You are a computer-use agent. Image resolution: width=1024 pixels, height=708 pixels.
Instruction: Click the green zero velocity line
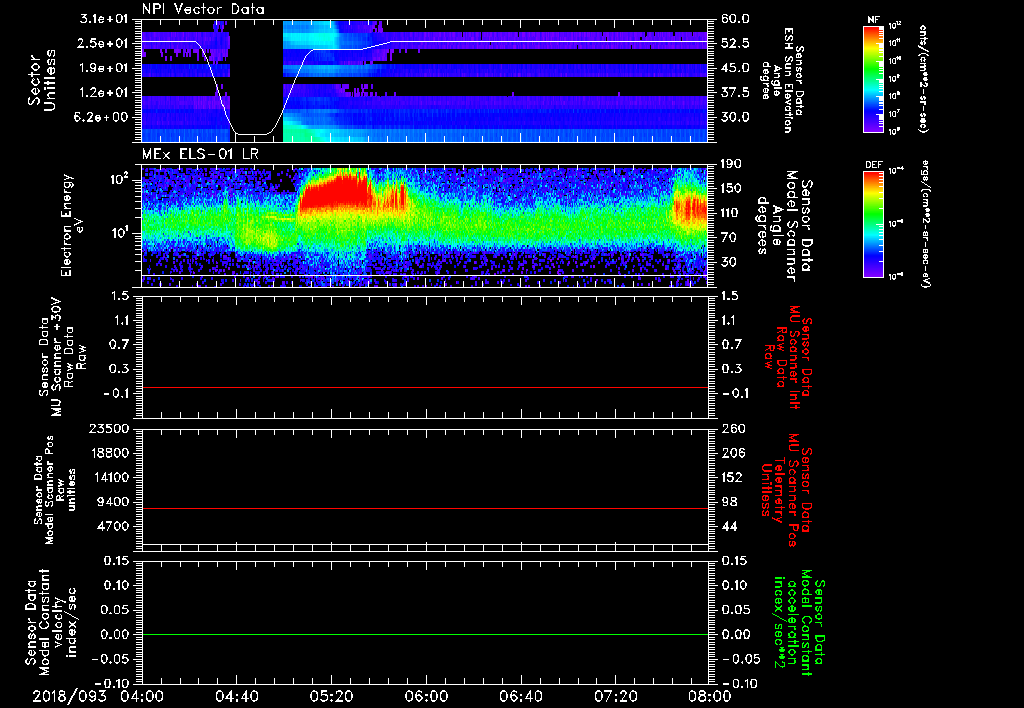pyautogui.click(x=424, y=634)
